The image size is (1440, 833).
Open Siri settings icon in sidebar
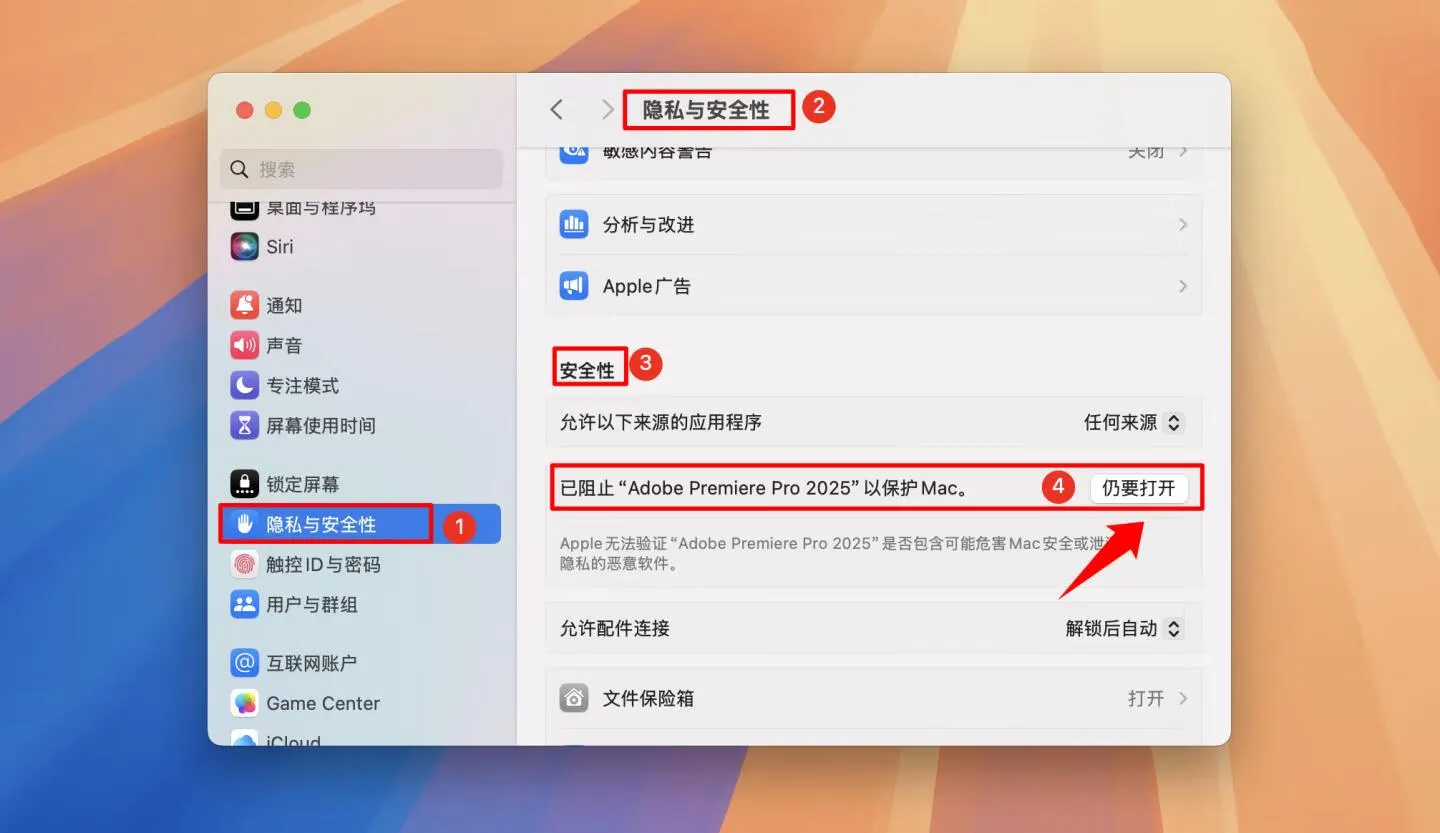245,246
